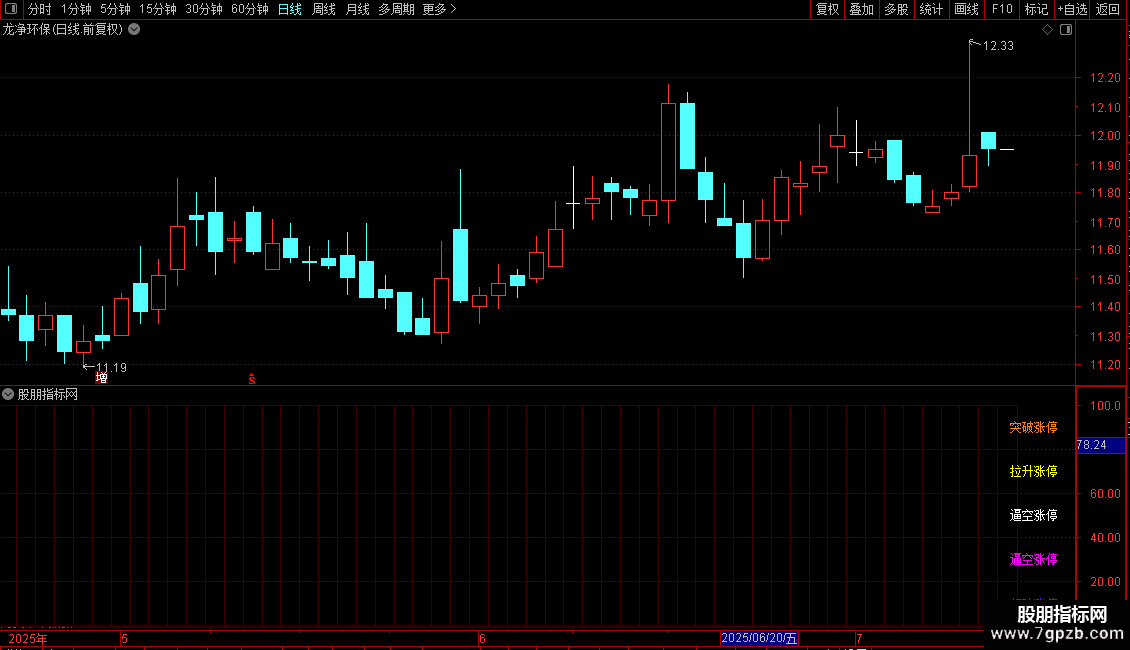Screen dimensions: 1130x650
Task: Toggle the right sidebar panel icon
Action: click(x=1066, y=30)
